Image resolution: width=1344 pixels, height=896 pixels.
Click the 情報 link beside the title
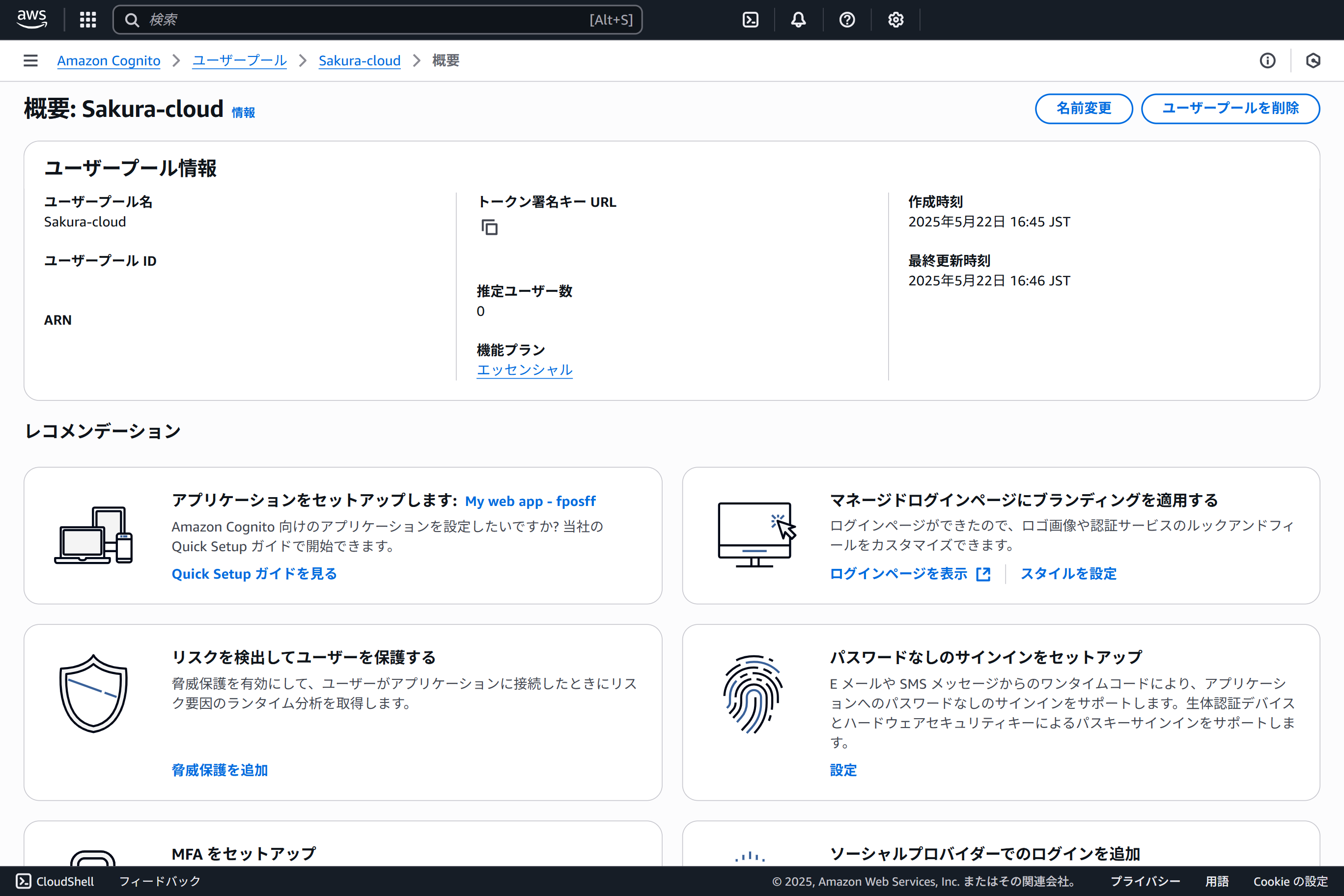click(x=244, y=112)
